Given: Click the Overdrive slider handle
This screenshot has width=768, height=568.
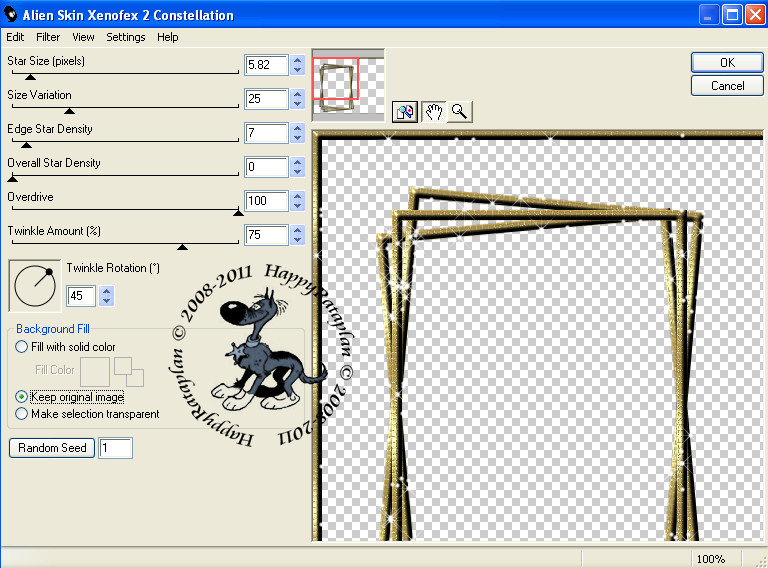Looking at the screenshot, I should (238, 213).
